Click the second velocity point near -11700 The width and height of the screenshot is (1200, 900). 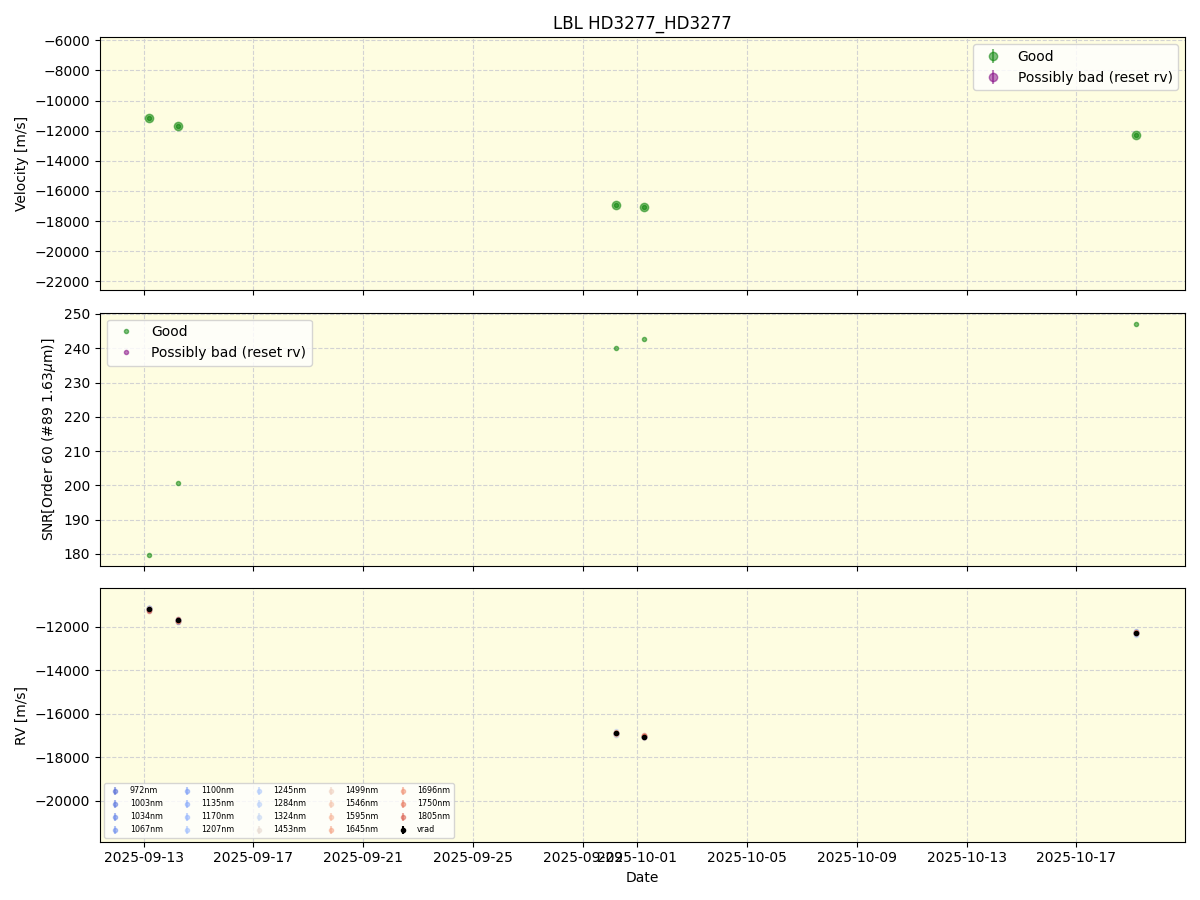click(x=178, y=126)
